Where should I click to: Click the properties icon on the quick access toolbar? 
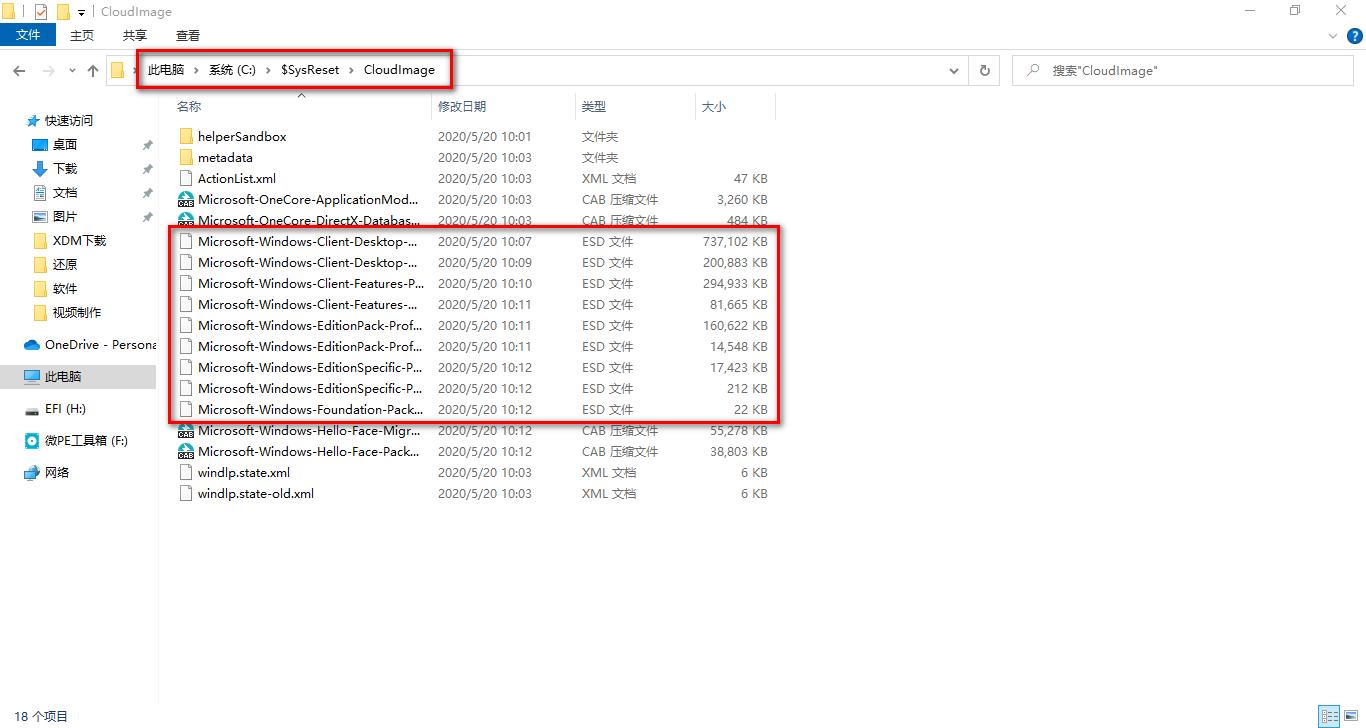point(43,11)
